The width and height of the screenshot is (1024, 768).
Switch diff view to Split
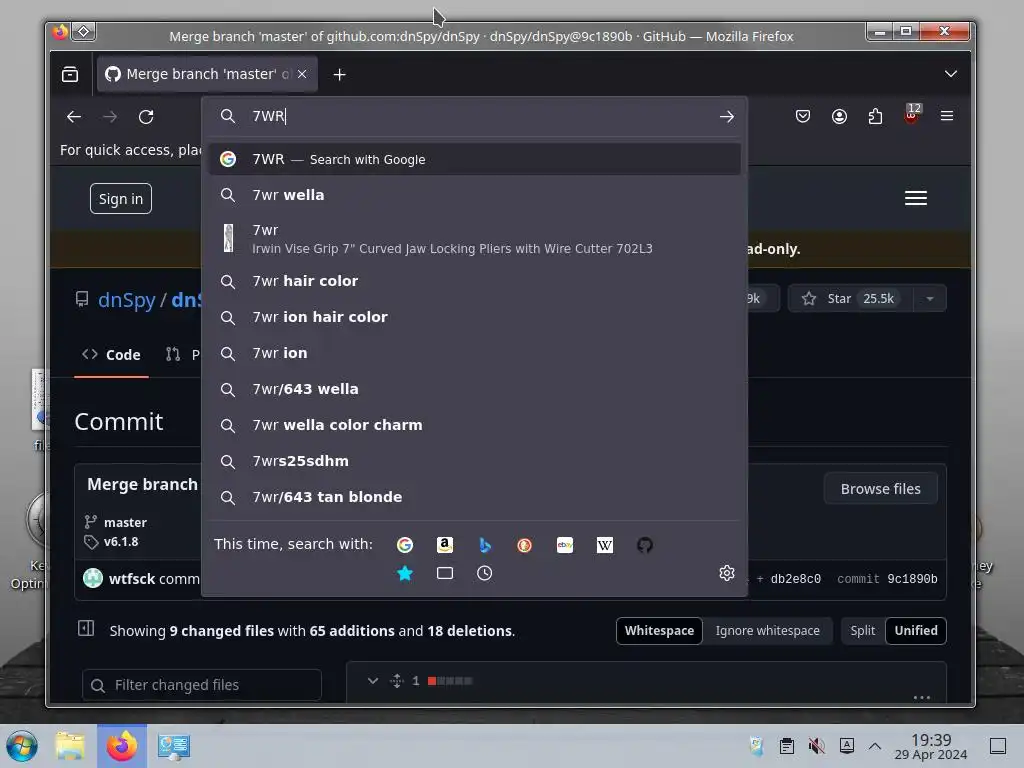(x=862, y=631)
